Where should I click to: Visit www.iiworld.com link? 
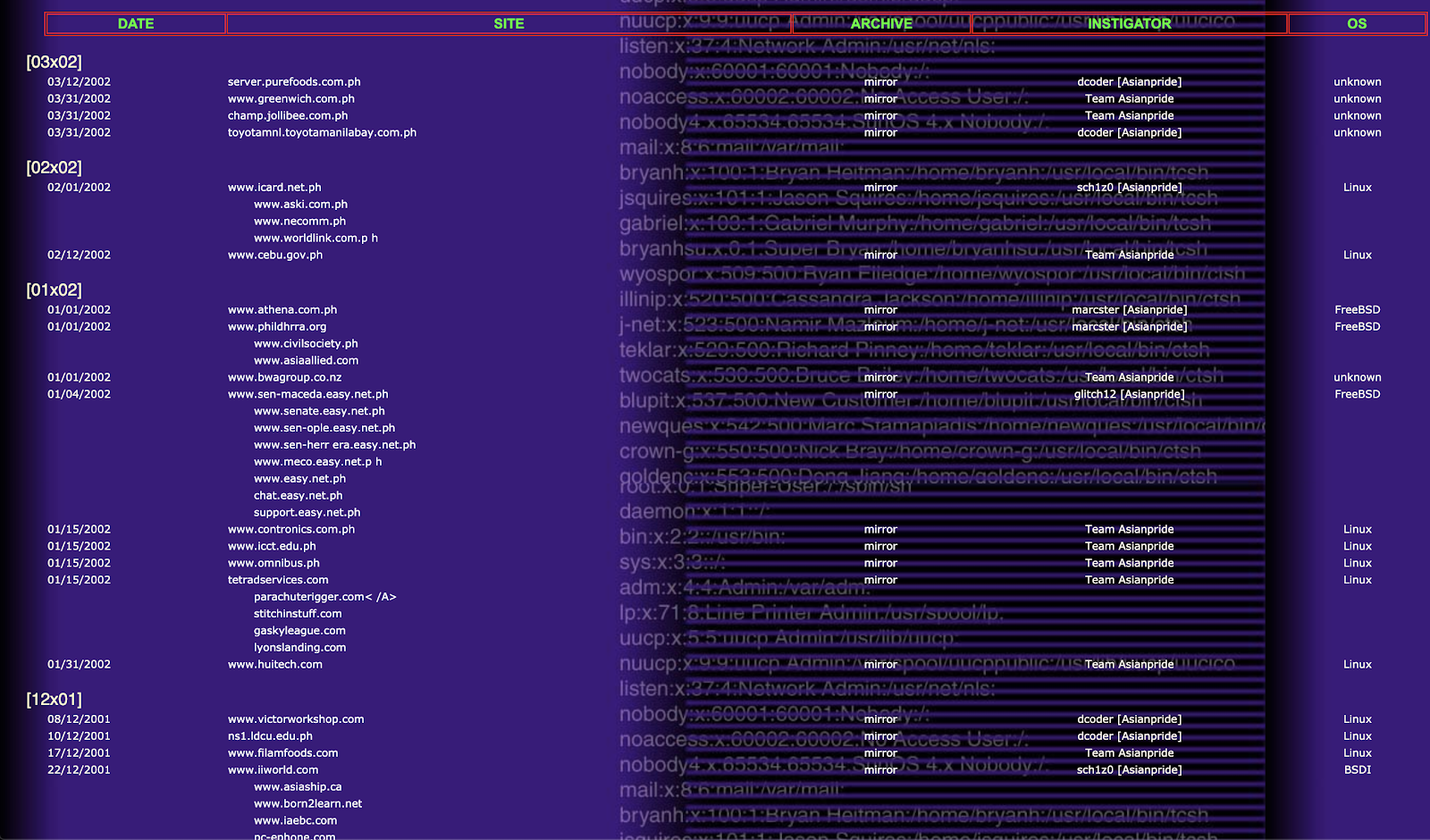(x=273, y=771)
